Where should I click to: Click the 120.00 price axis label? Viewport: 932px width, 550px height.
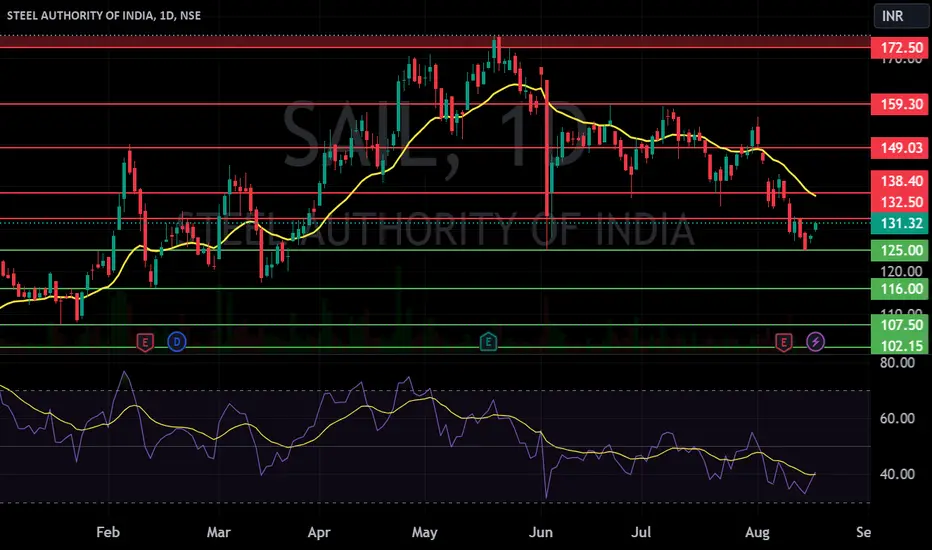901,271
